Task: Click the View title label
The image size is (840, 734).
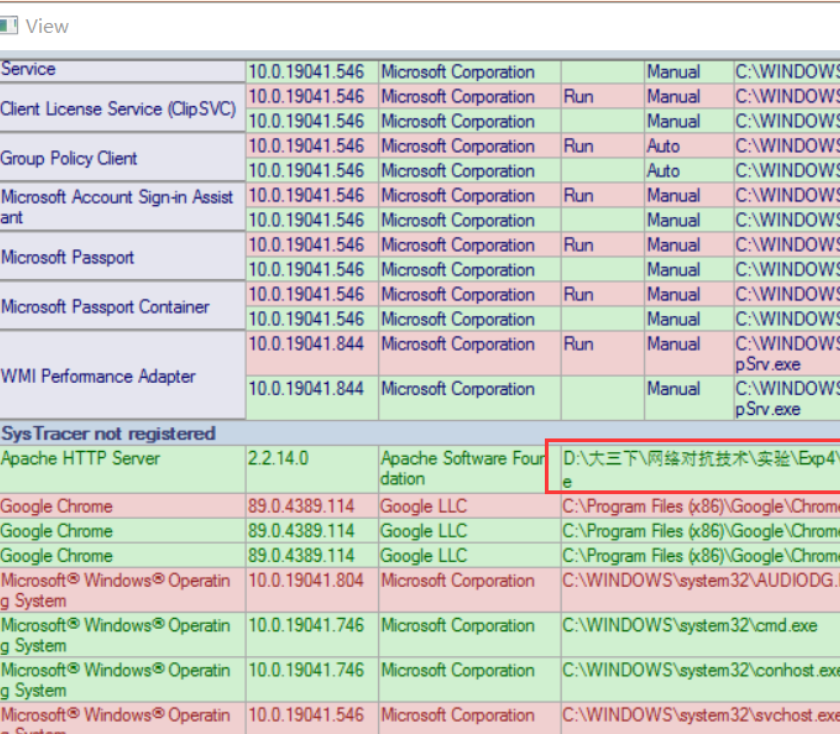Action: [x=47, y=26]
